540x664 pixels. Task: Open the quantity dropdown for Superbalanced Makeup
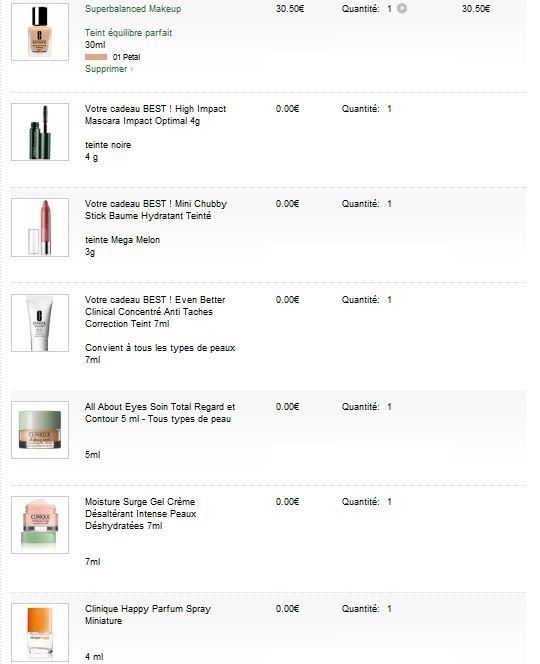pos(402,8)
